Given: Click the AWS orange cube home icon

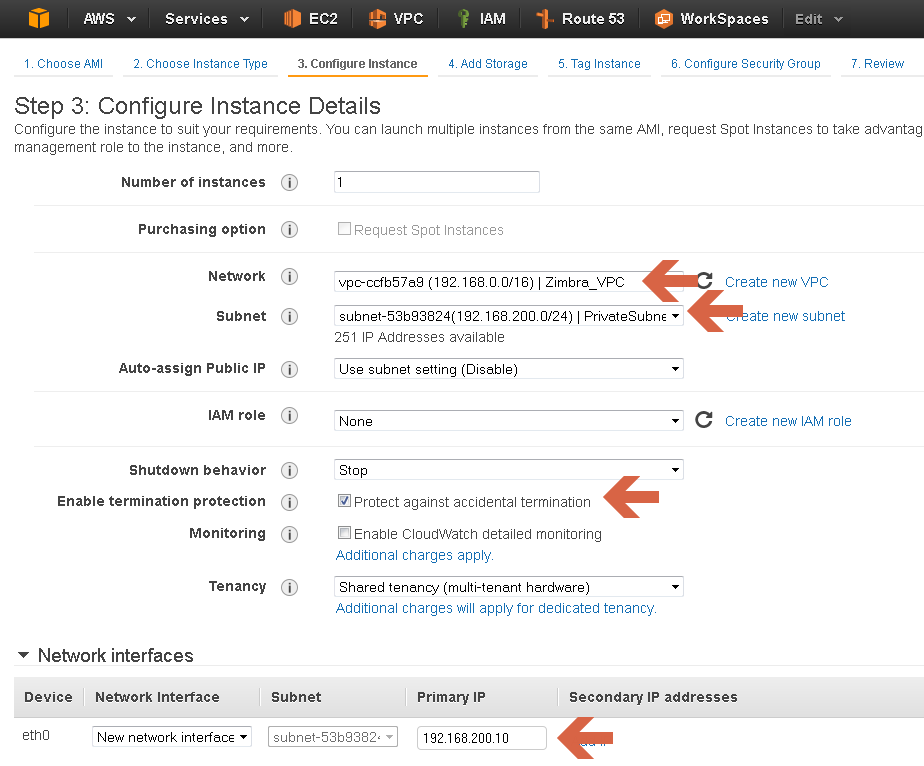Looking at the screenshot, I should tap(39, 18).
